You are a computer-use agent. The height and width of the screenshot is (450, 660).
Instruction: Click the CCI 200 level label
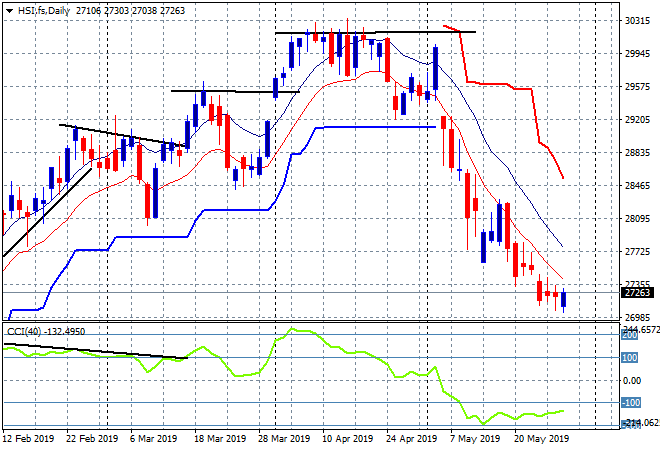click(630, 335)
